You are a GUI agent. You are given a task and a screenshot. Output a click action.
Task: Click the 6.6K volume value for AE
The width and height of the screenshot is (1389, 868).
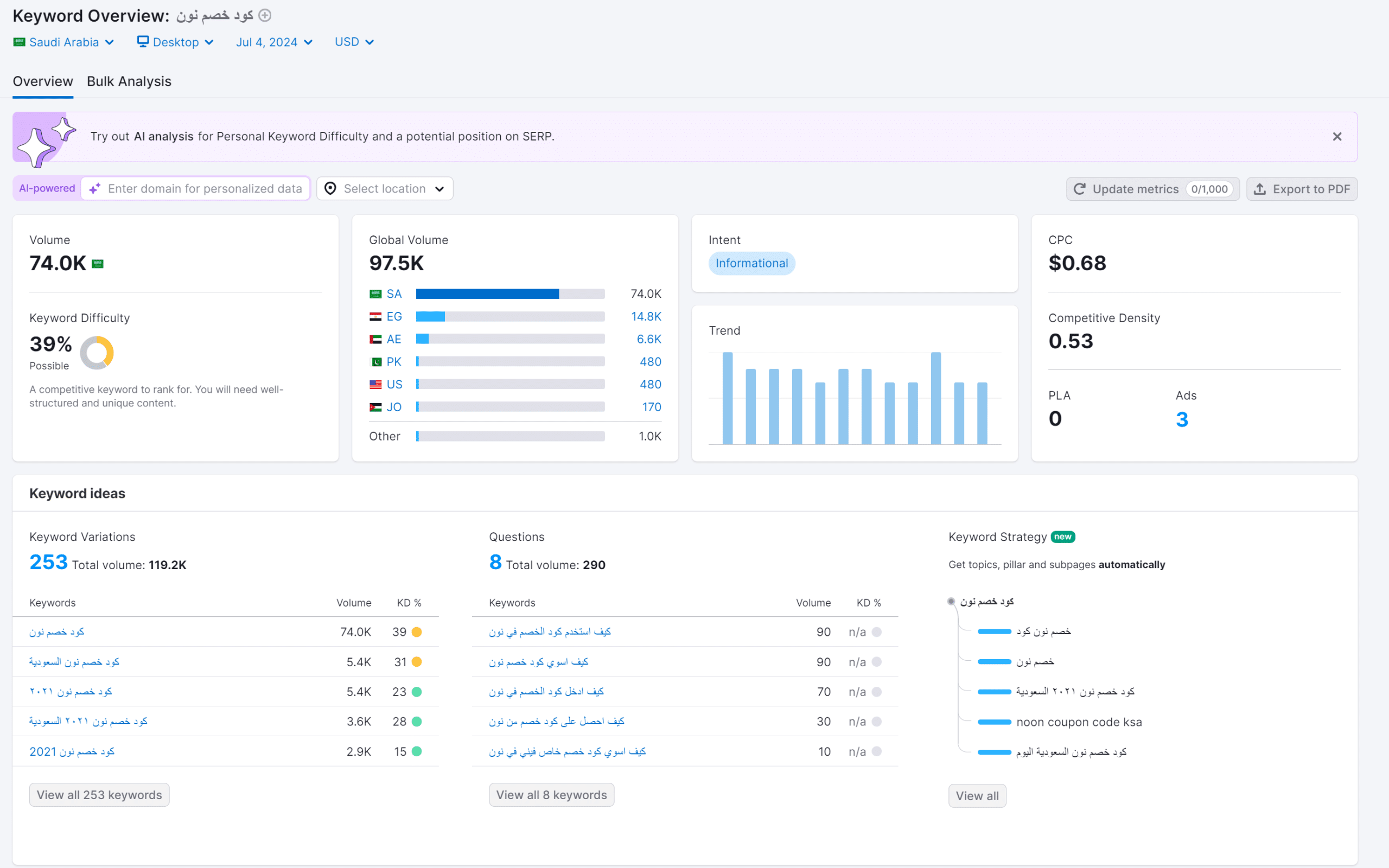click(x=648, y=339)
